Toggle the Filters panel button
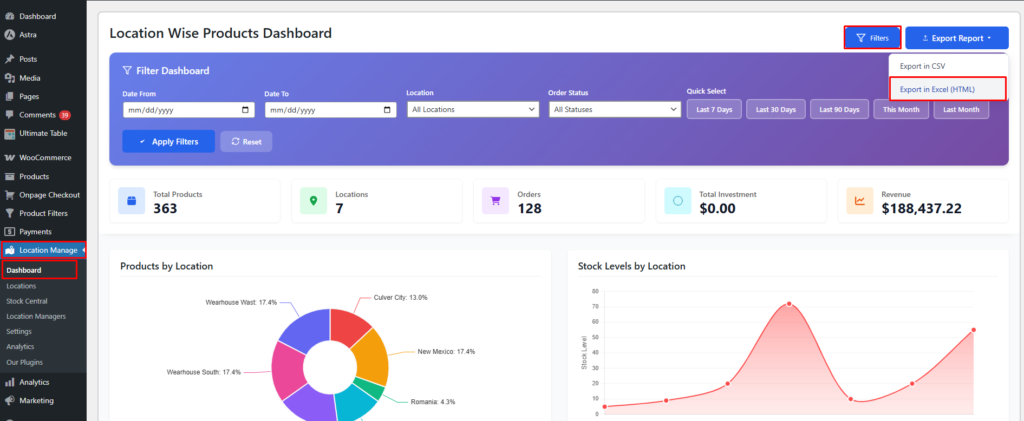The image size is (1024, 421). [872, 38]
